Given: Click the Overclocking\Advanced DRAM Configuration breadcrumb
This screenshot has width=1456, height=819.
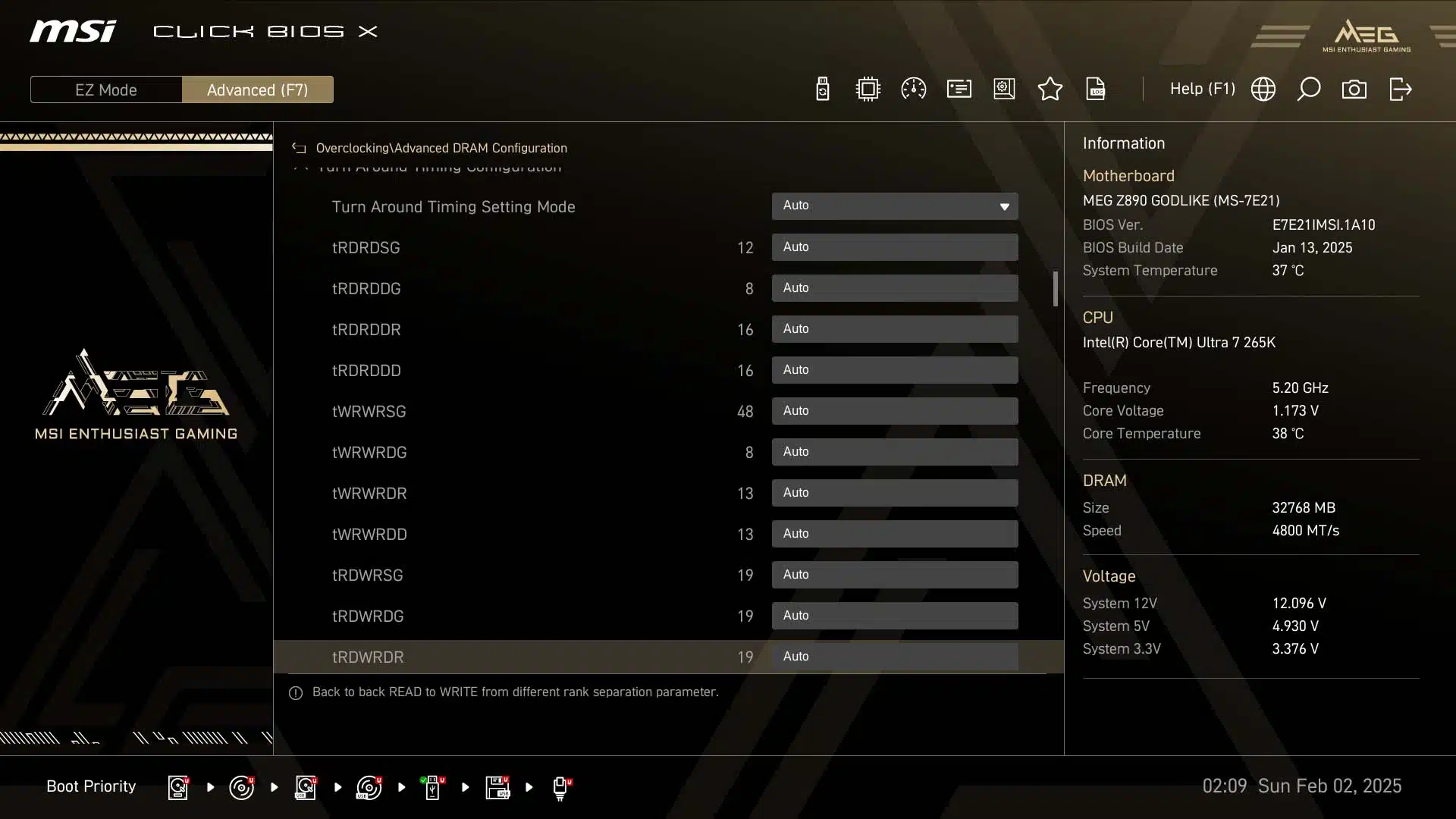Looking at the screenshot, I should [441, 149].
